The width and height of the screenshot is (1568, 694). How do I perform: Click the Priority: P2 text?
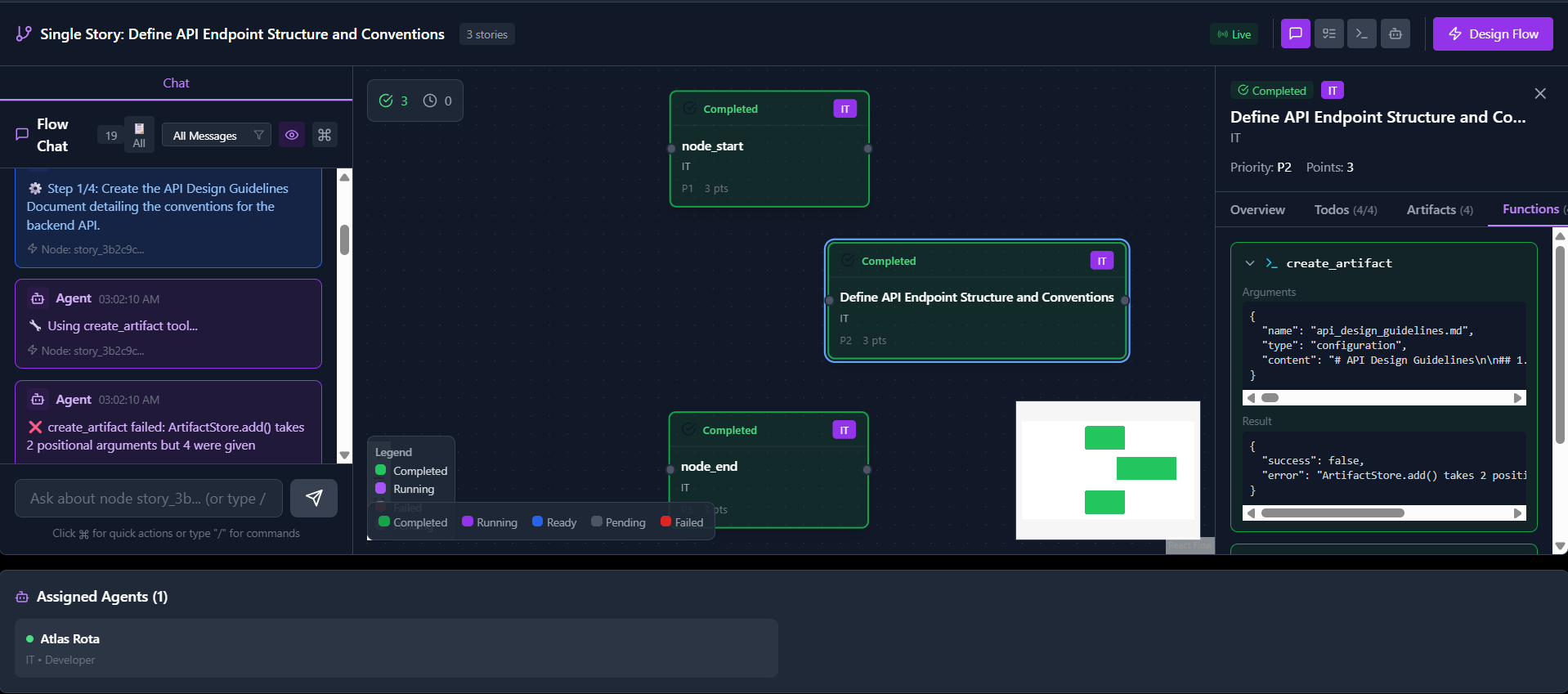click(x=1261, y=167)
